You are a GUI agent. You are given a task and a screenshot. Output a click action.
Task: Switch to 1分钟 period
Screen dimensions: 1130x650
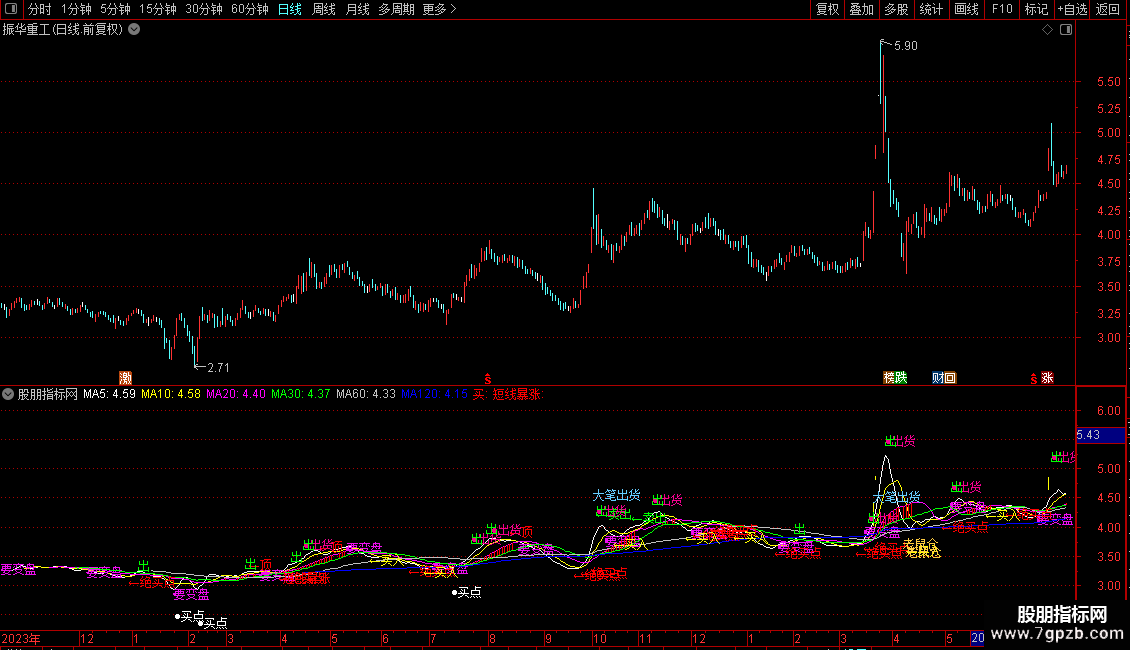click(76, 9)
